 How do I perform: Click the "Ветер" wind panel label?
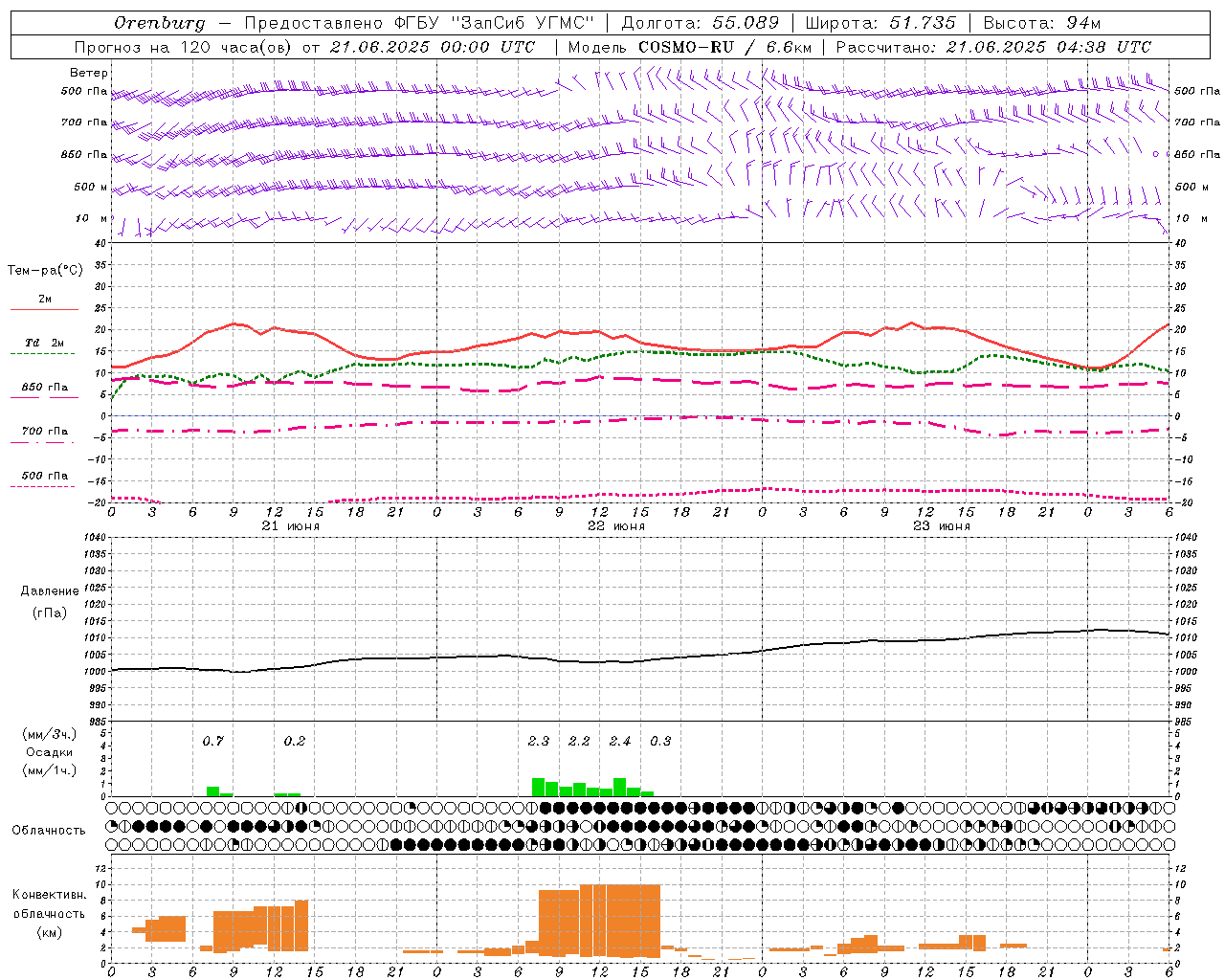pyautogui.click(x=89, y=73)
